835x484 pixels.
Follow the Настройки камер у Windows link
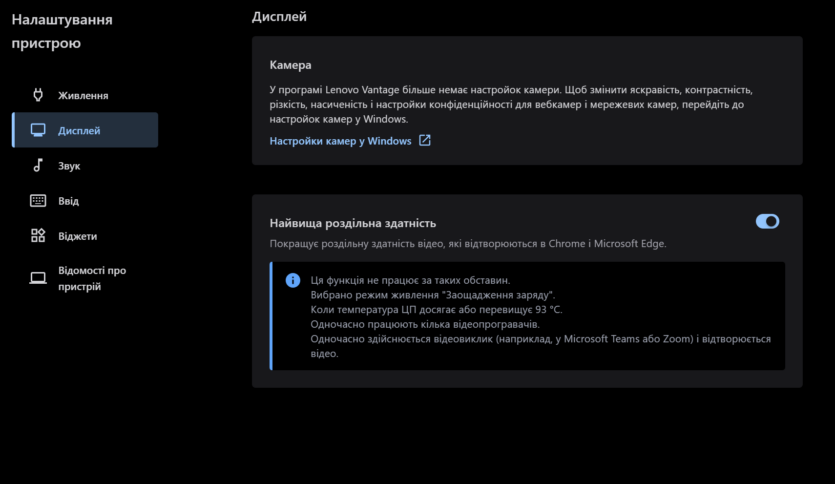pos(340,141)
